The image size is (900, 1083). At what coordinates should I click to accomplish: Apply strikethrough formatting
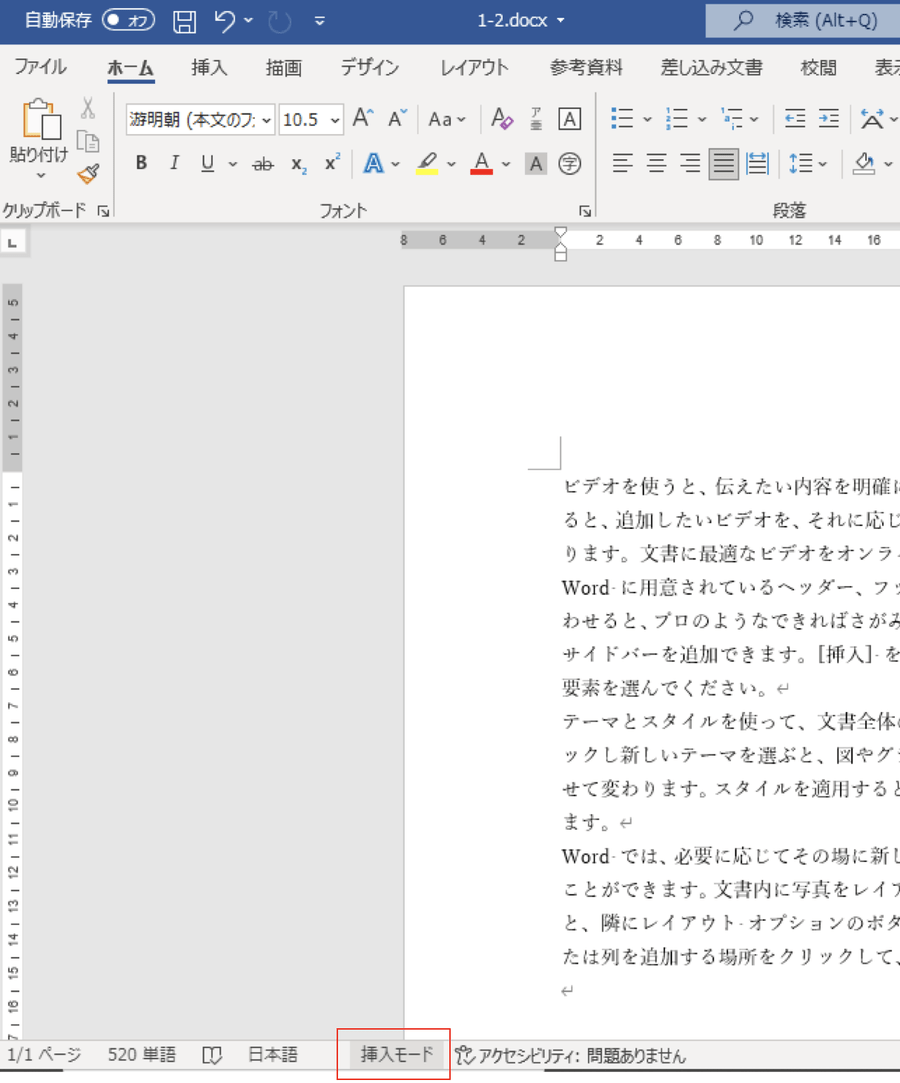tap(263, 164)
